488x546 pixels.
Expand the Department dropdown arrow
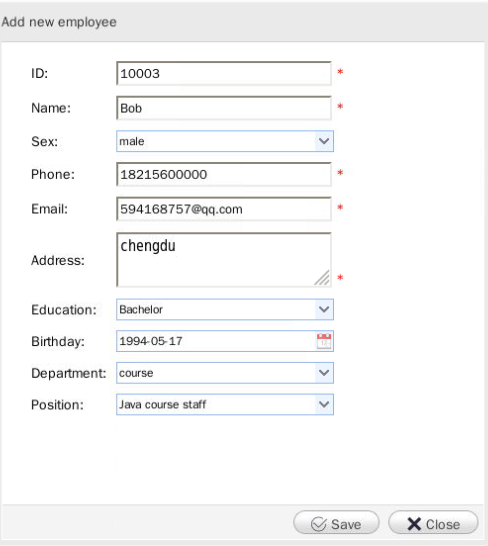(x=324, y=373)
